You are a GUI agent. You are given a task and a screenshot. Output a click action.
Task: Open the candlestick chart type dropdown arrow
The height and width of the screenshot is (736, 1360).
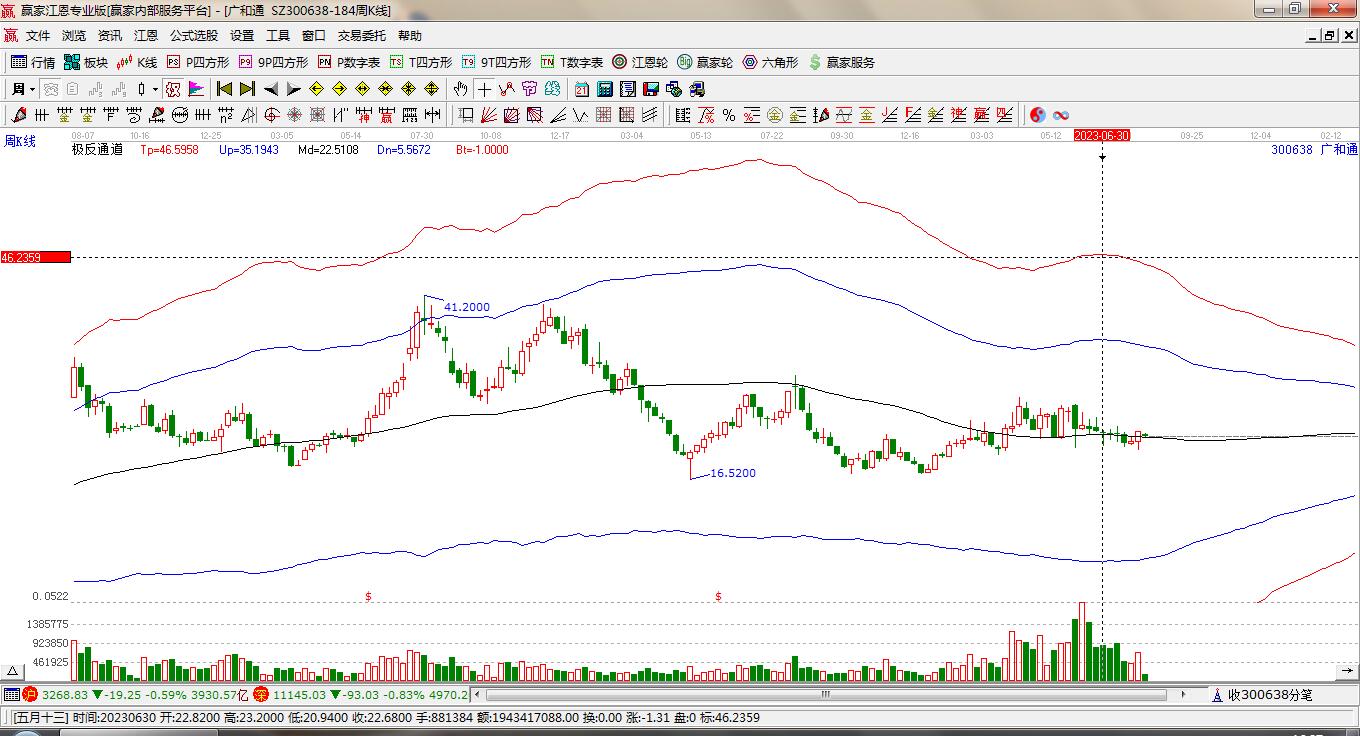[x=155, y=89]
